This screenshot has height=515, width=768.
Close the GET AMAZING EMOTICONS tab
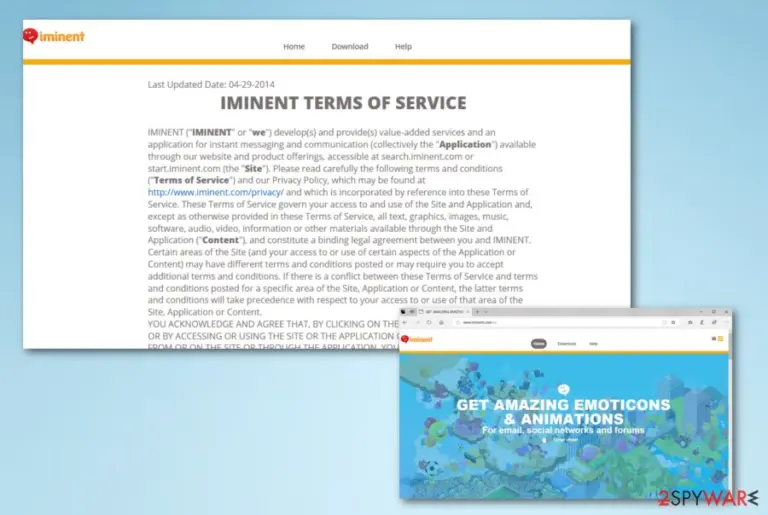click(468, 312)
